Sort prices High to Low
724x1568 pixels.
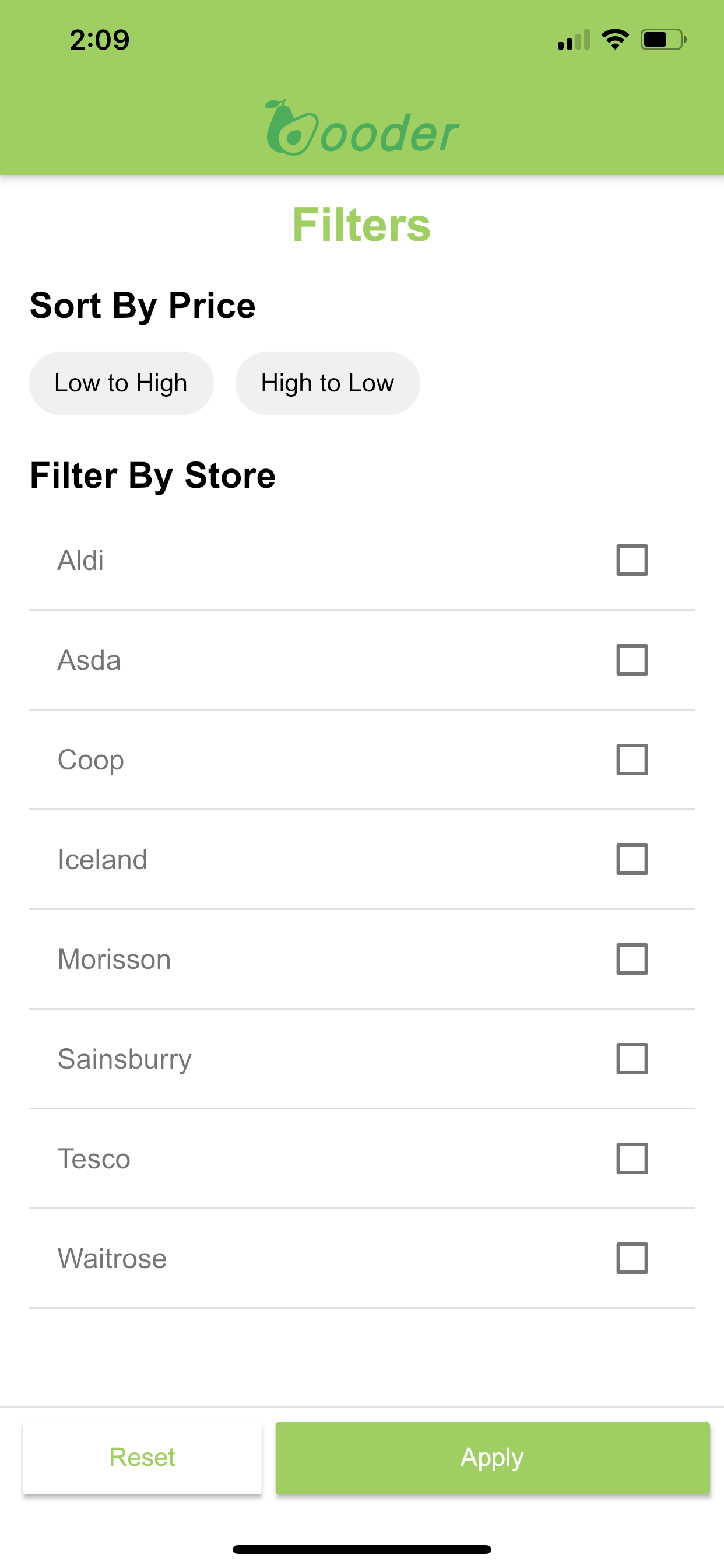(x=328, y=383)
